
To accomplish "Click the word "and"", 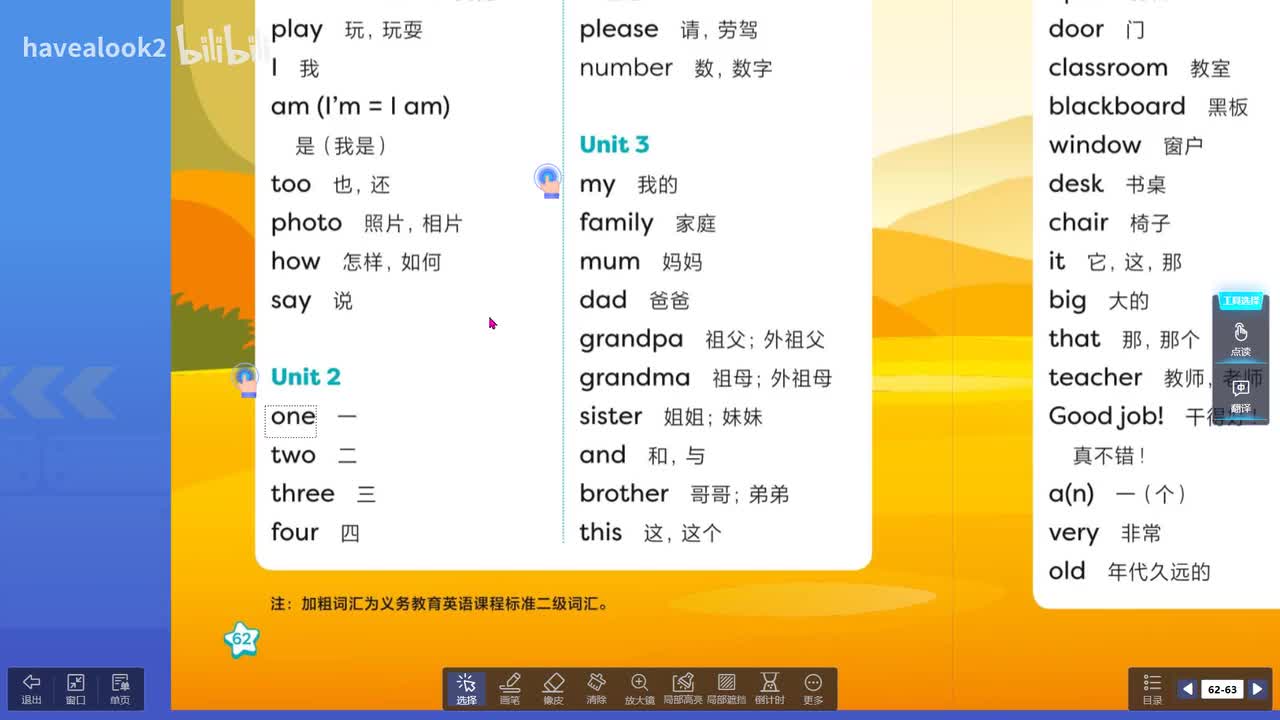I will tap(603, 455).
